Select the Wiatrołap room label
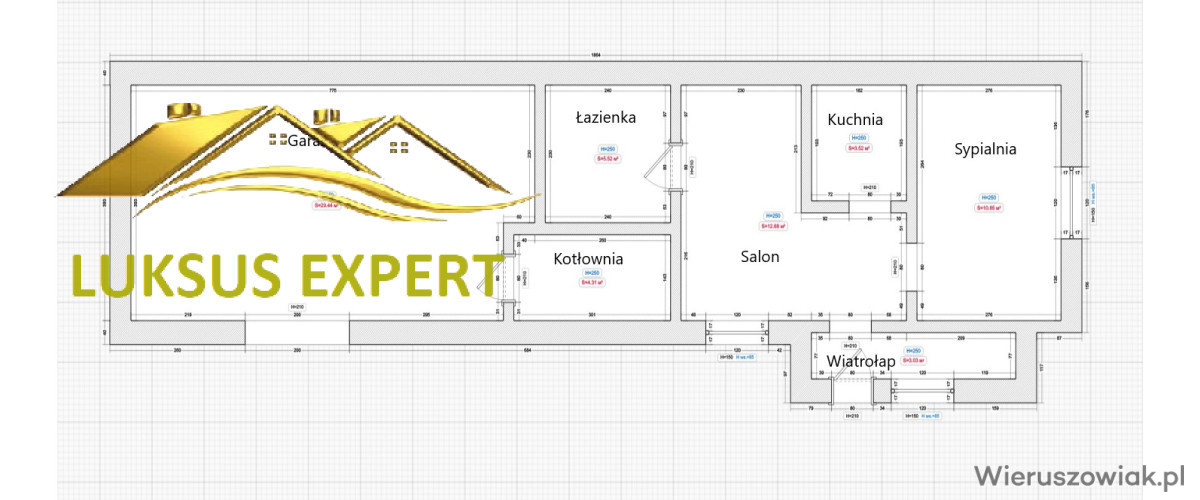This screenshot has width=1200, height=500. (860, 360)
